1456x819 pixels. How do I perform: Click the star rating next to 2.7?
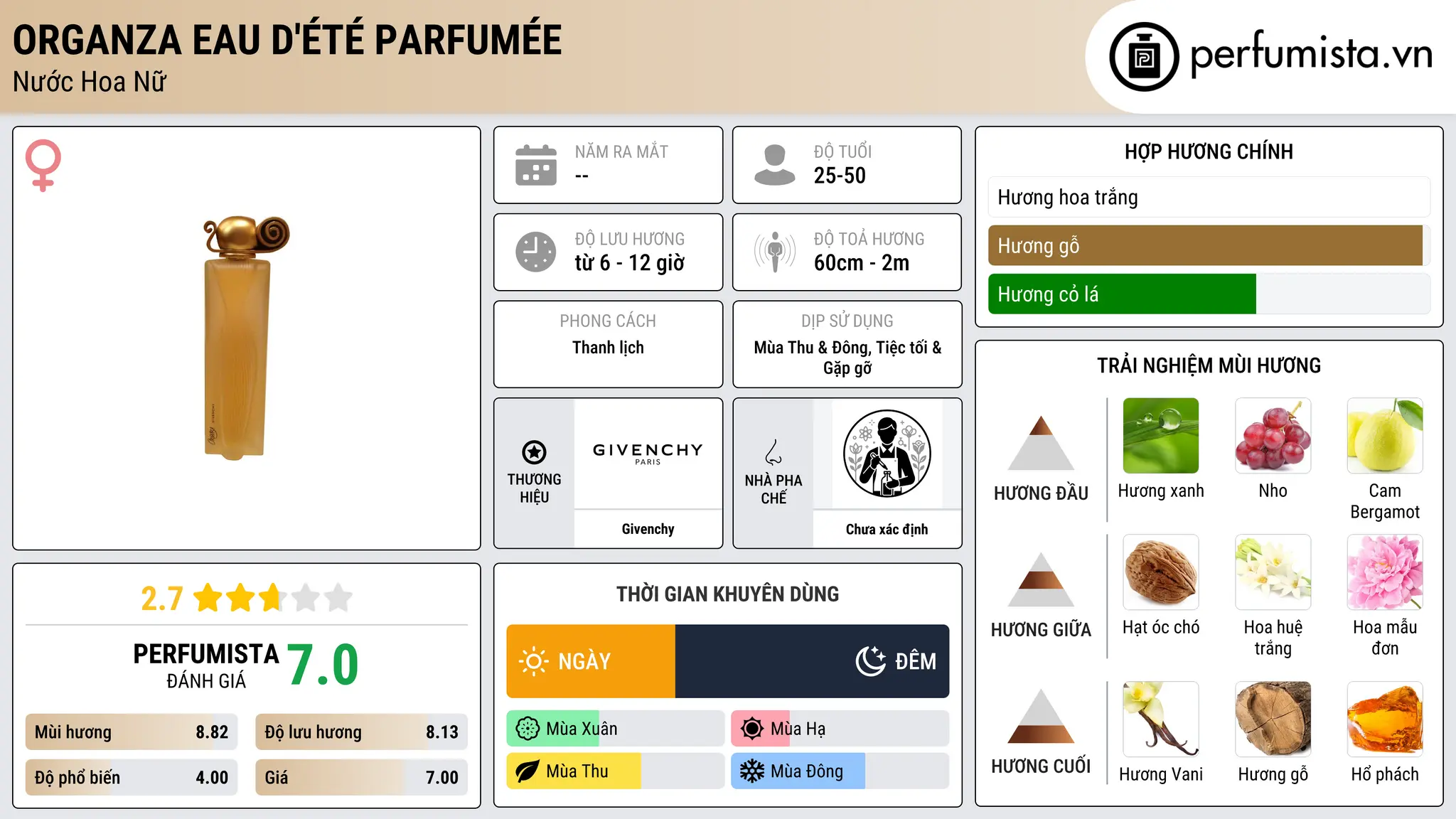pos(273,598)
